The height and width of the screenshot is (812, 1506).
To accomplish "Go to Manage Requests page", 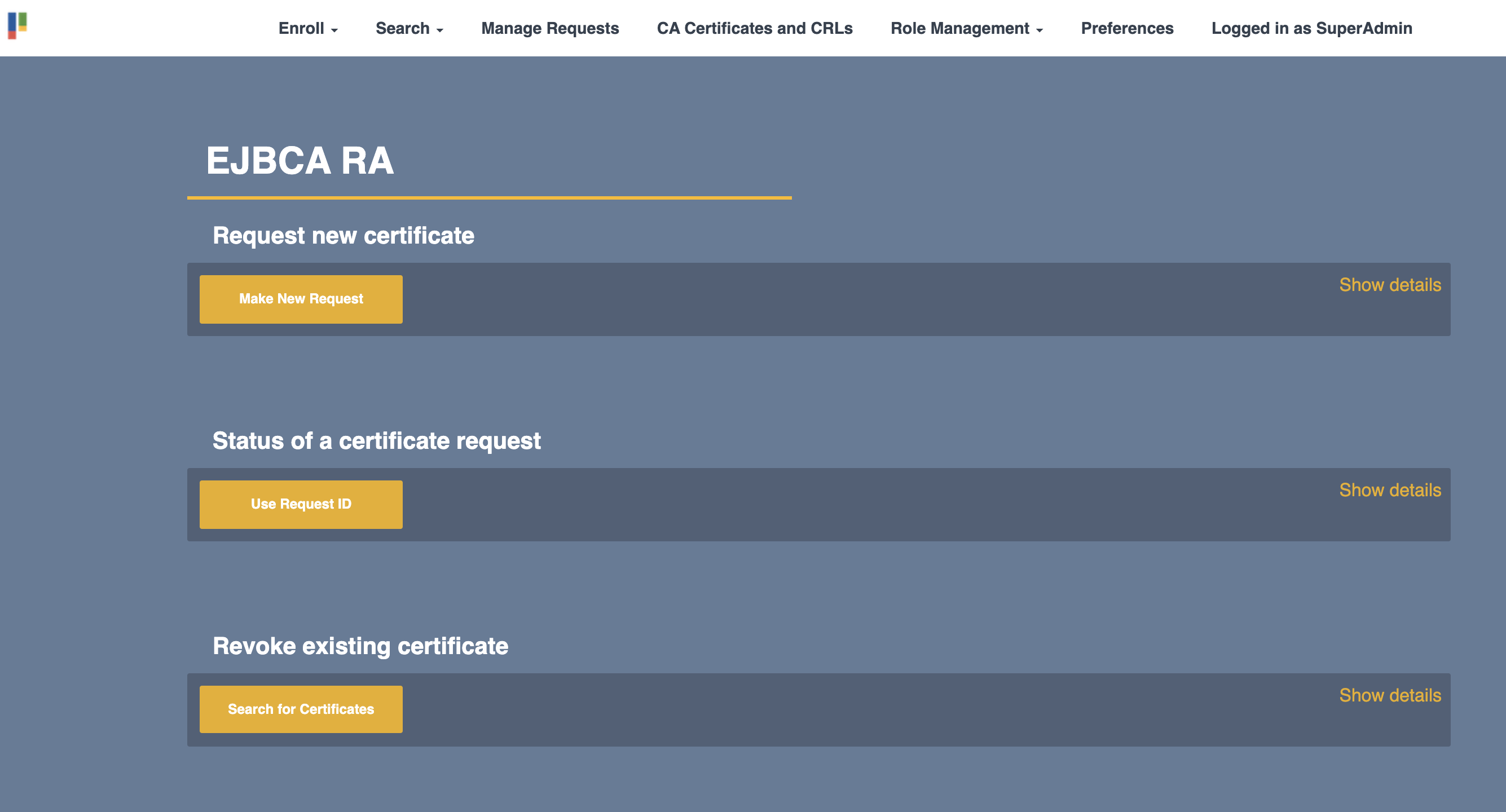I will tap(549, 28).
